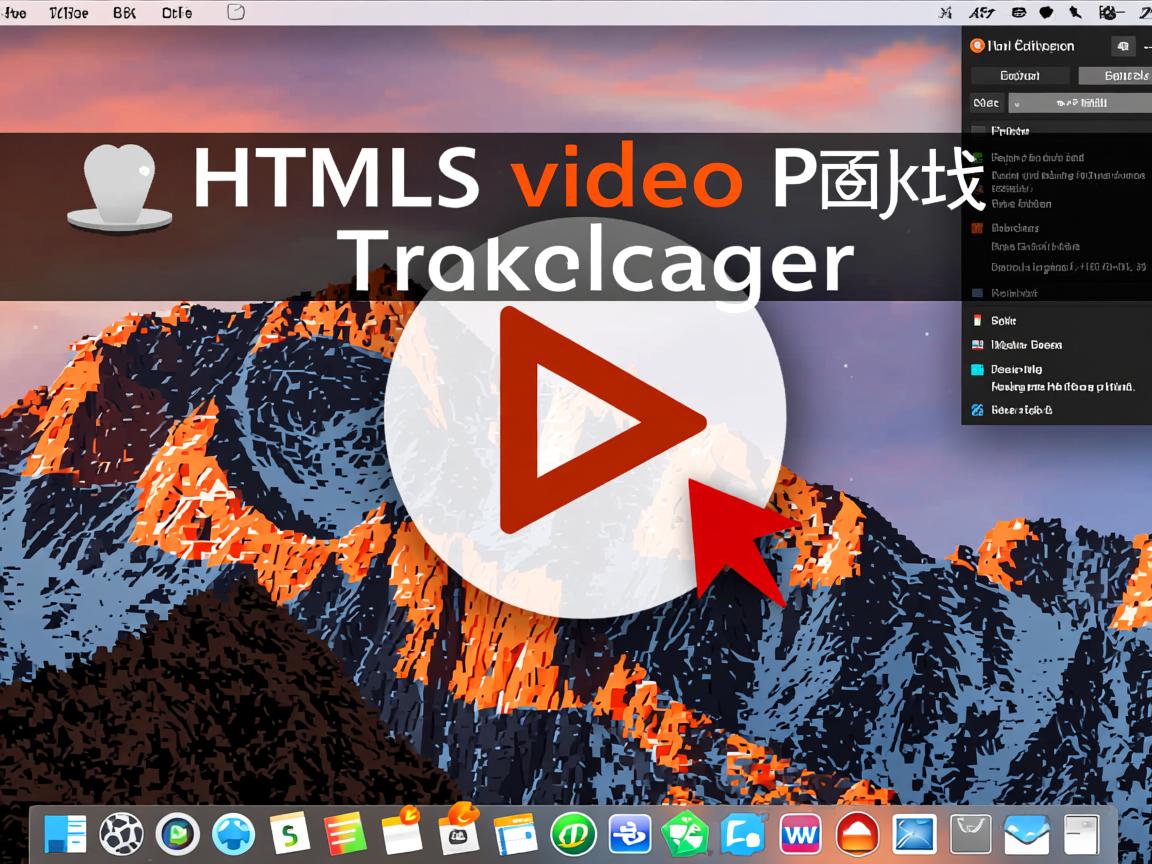1152x864 pixels.
Task: Open the panel's overflow menu
Action: [1147, 46]
